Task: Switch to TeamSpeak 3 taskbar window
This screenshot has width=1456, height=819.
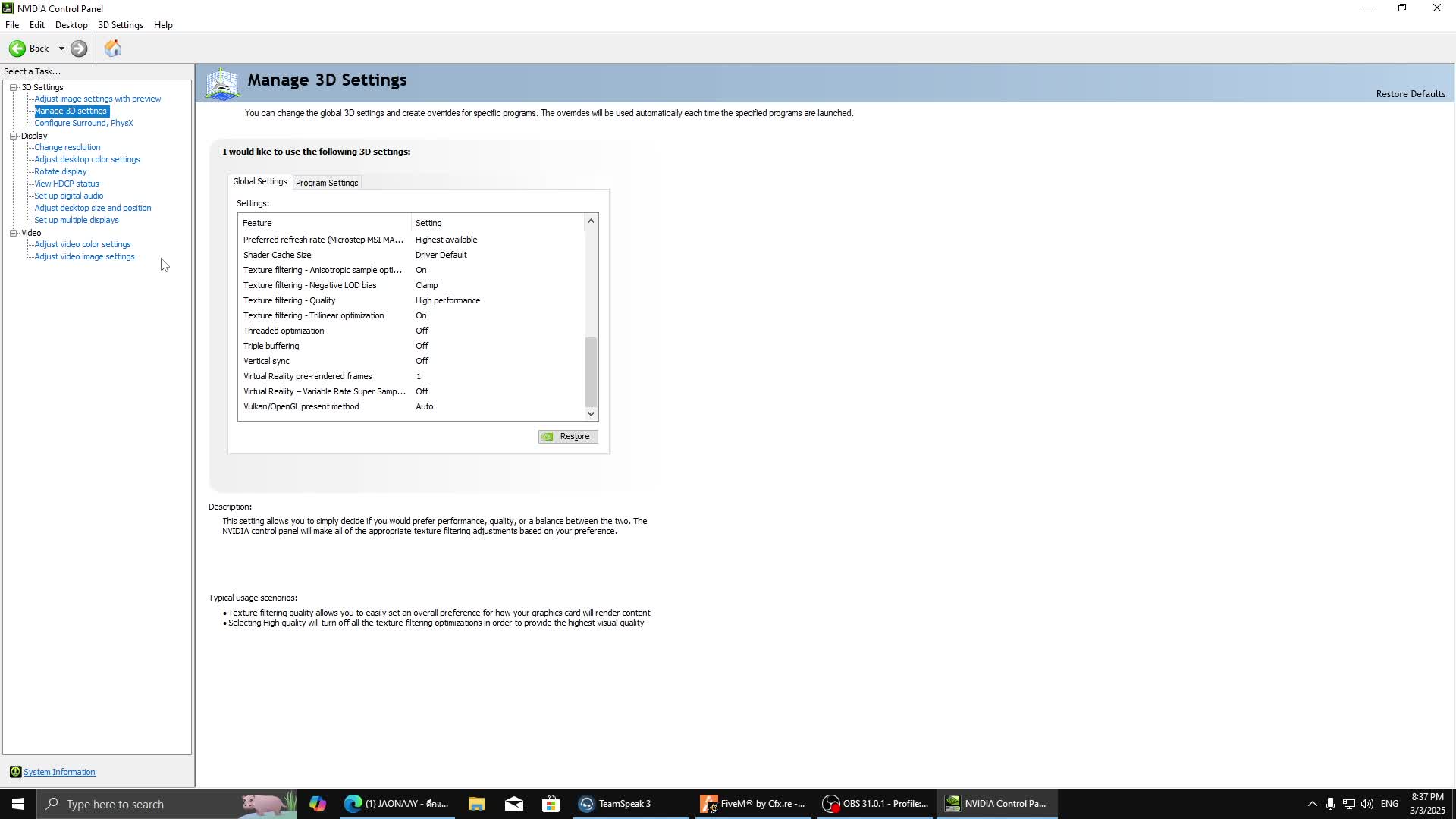Action: [629, 804]
